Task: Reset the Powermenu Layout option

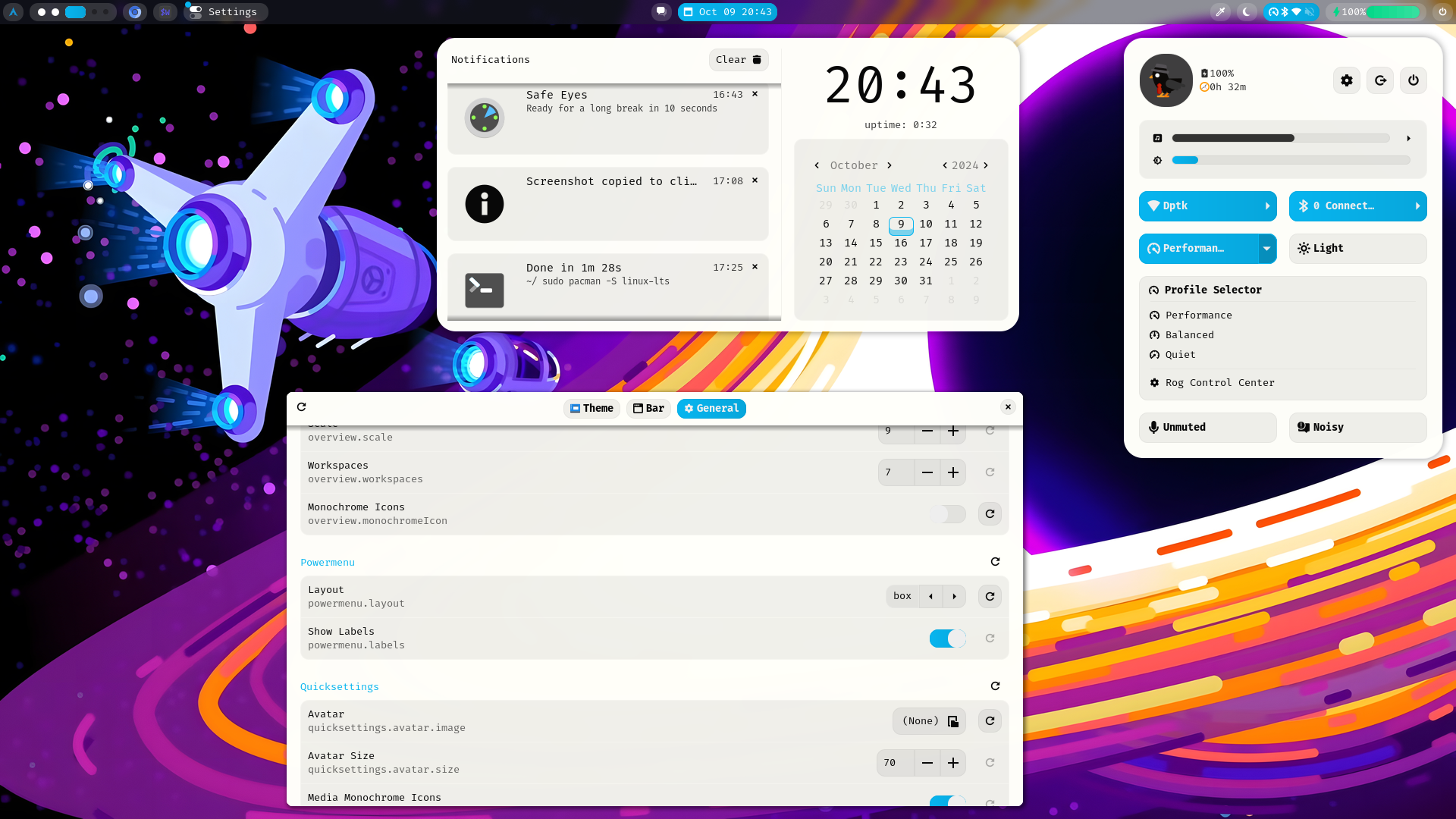Action: click(x=990, y=596)
